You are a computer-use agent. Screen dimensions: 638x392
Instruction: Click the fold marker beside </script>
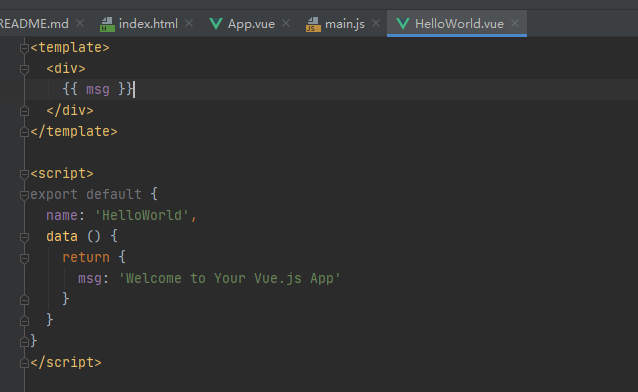pos(24,363)
